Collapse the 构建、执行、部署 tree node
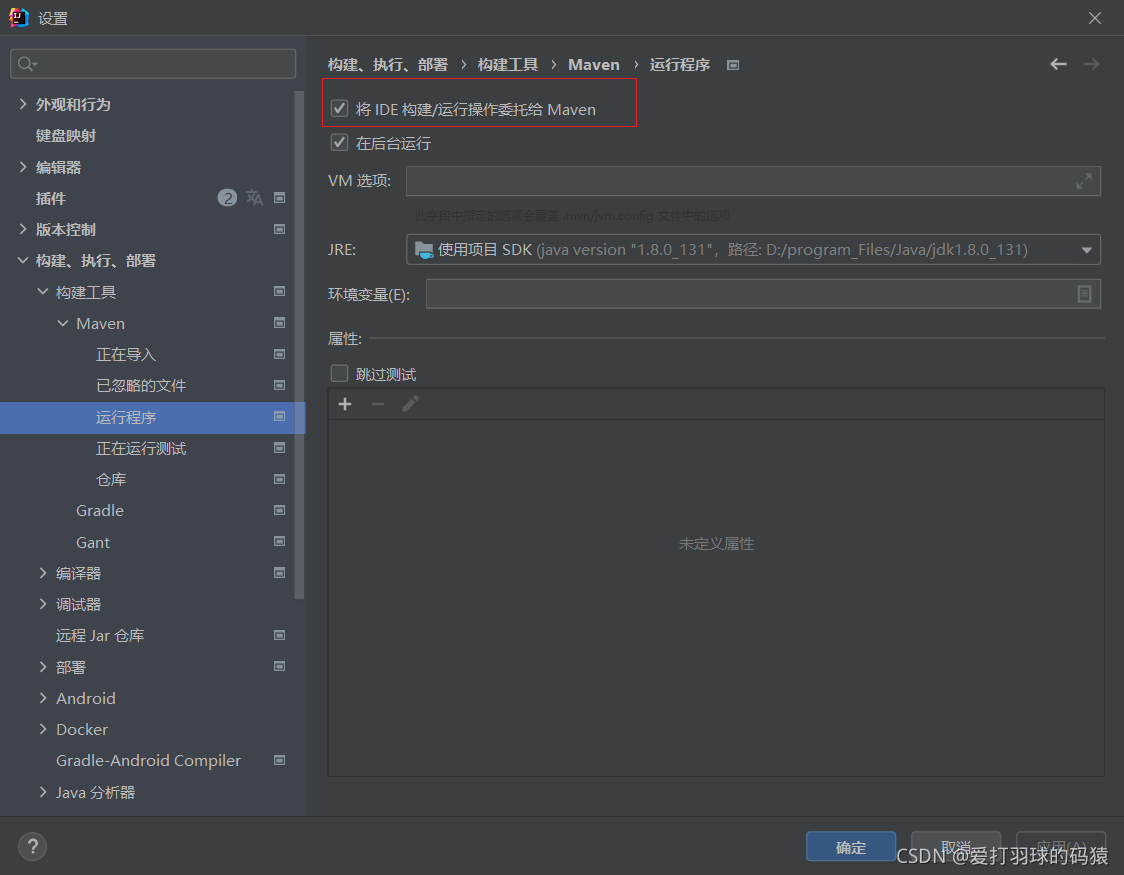1124x875 pixels. pos(23,260)
